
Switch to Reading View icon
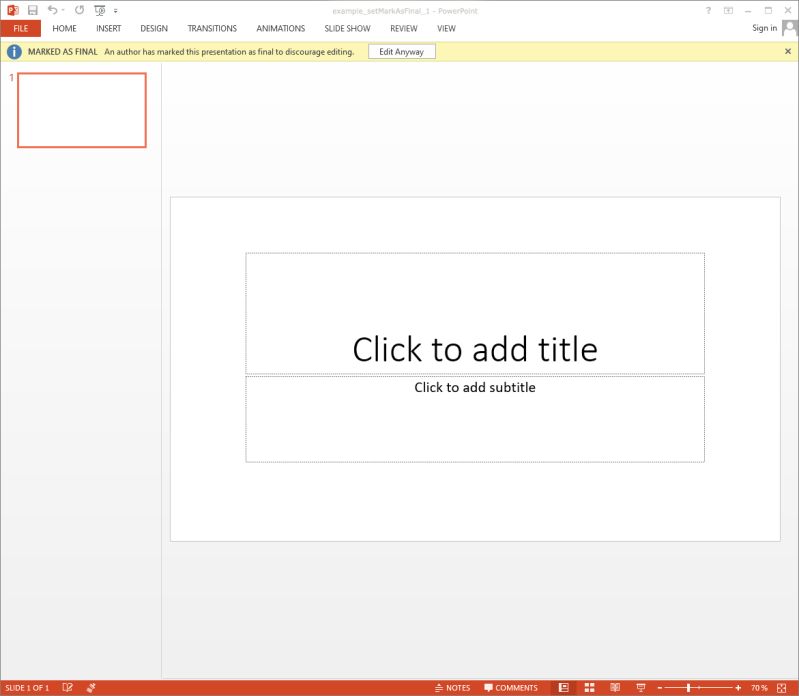615,687
